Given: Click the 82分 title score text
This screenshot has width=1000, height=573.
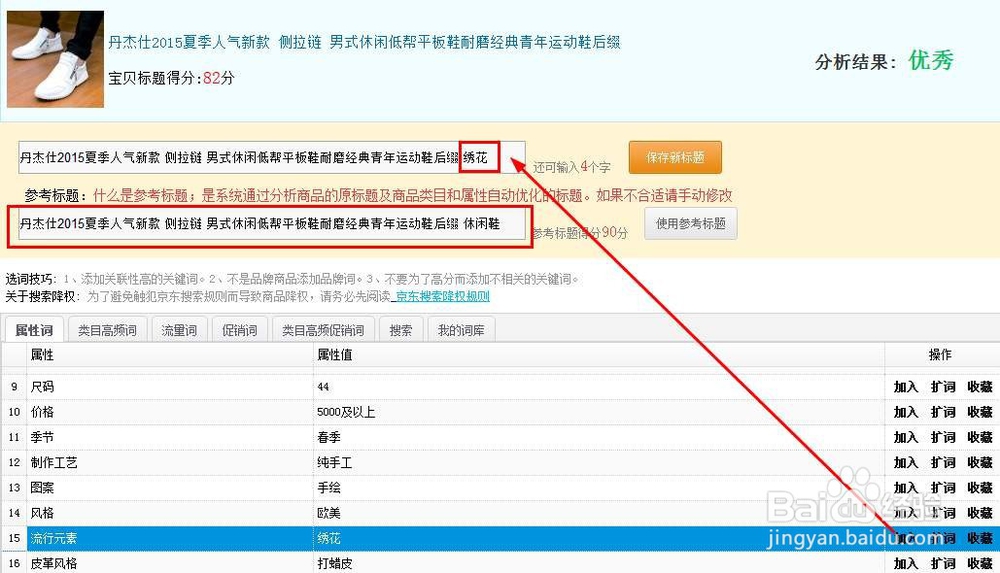Looking at the screenshot, I should tap(219, 78).
